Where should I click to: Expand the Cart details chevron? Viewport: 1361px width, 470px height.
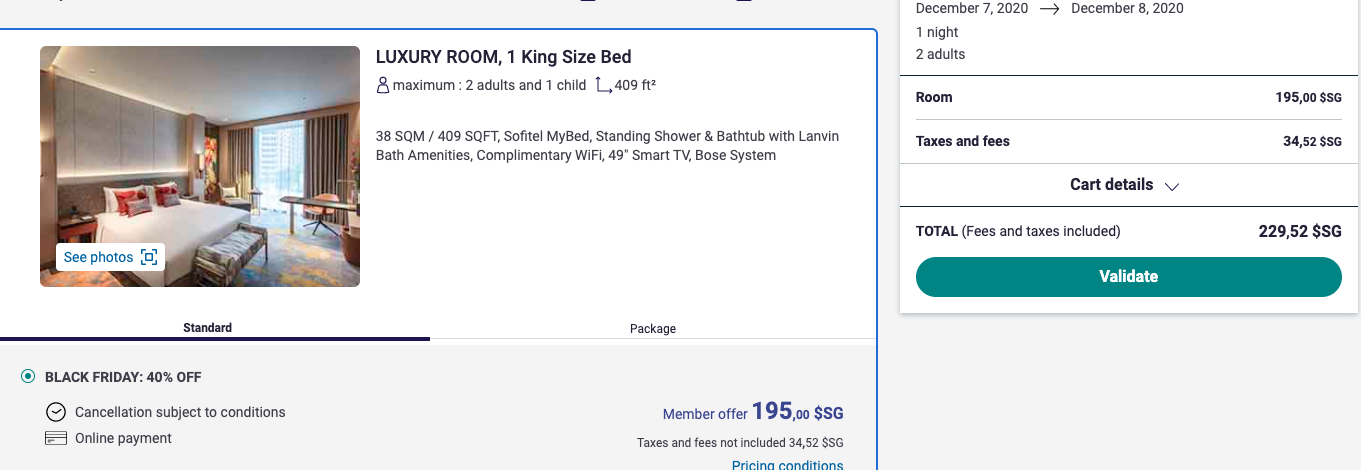(x=1172, y=186)
